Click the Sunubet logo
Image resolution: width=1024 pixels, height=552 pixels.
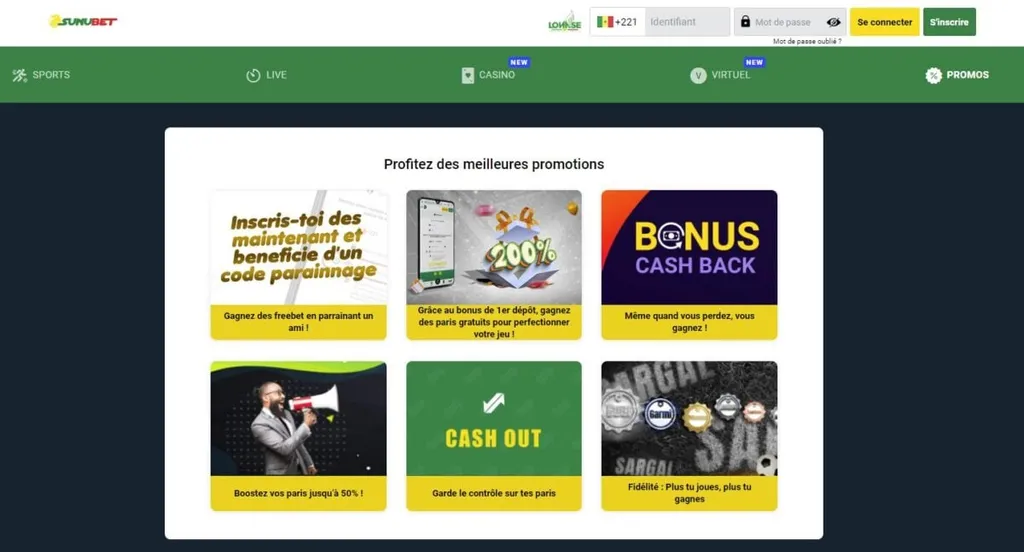click(x=83, y=22)
